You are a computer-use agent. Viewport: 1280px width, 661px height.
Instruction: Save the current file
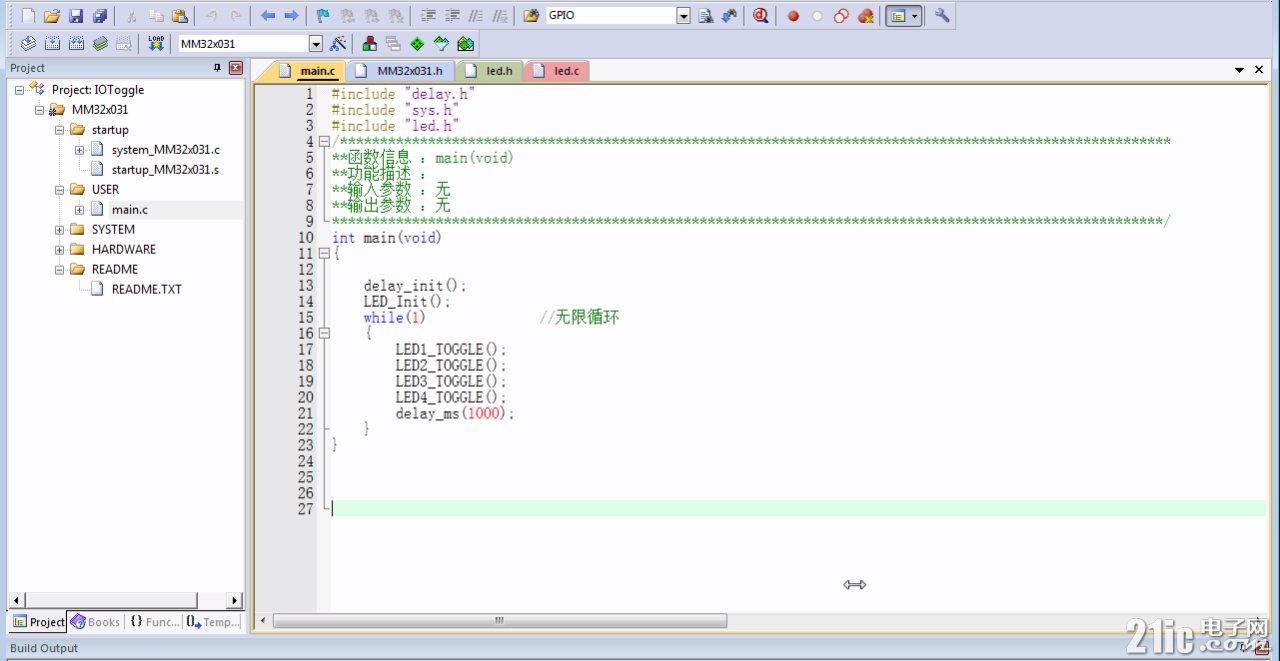click(x=76, y=16)
